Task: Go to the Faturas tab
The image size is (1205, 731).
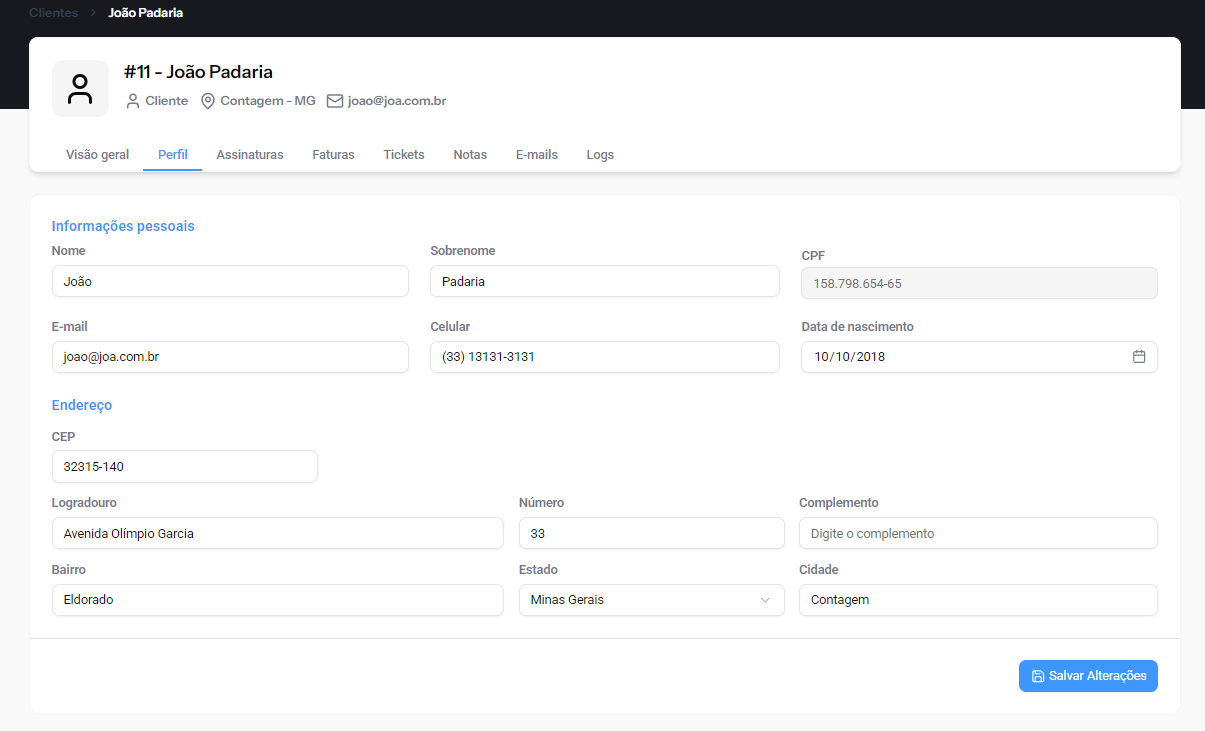Action: (333, 155)
